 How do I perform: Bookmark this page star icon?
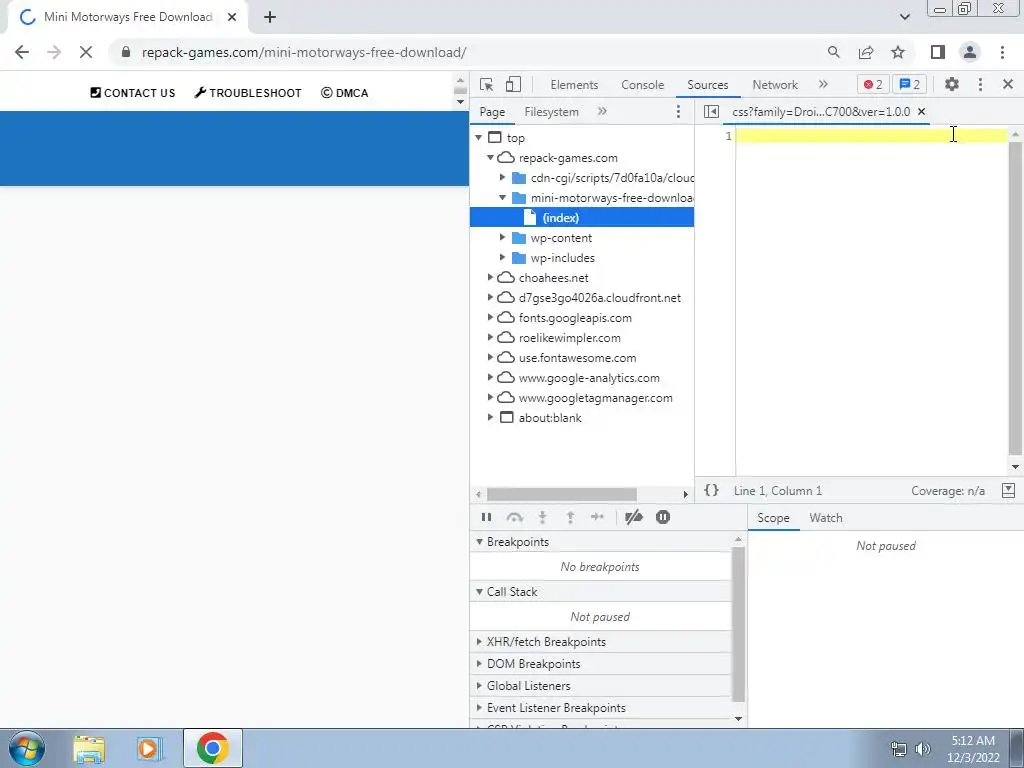point(899,52)
